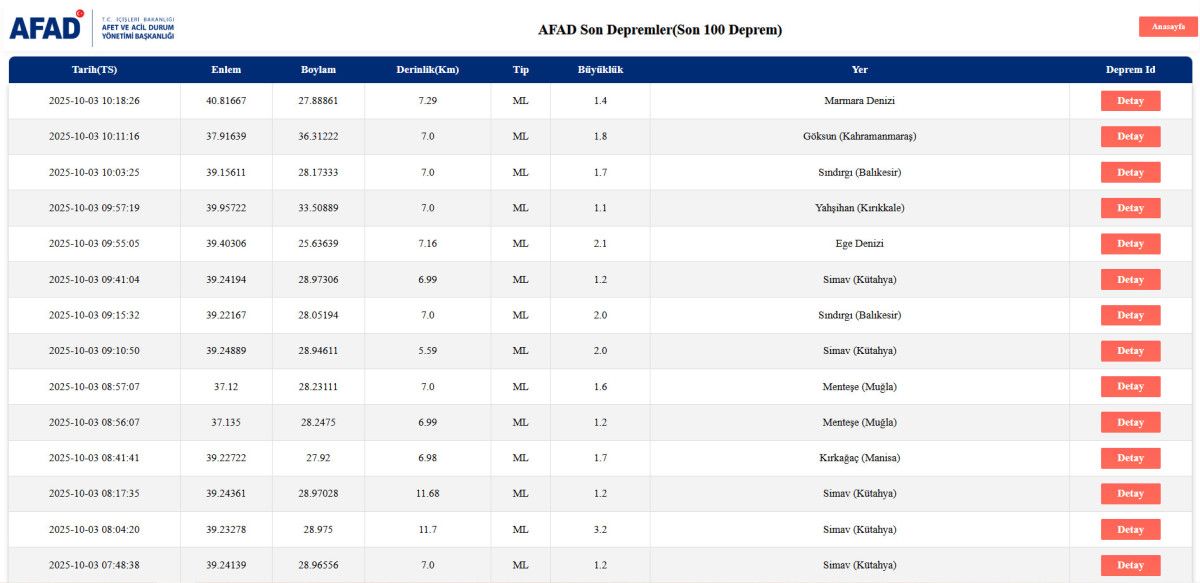This screenshot has width=1200, height=583.
Task: Click the Yer column header
Action: click(x=859, y=70)
